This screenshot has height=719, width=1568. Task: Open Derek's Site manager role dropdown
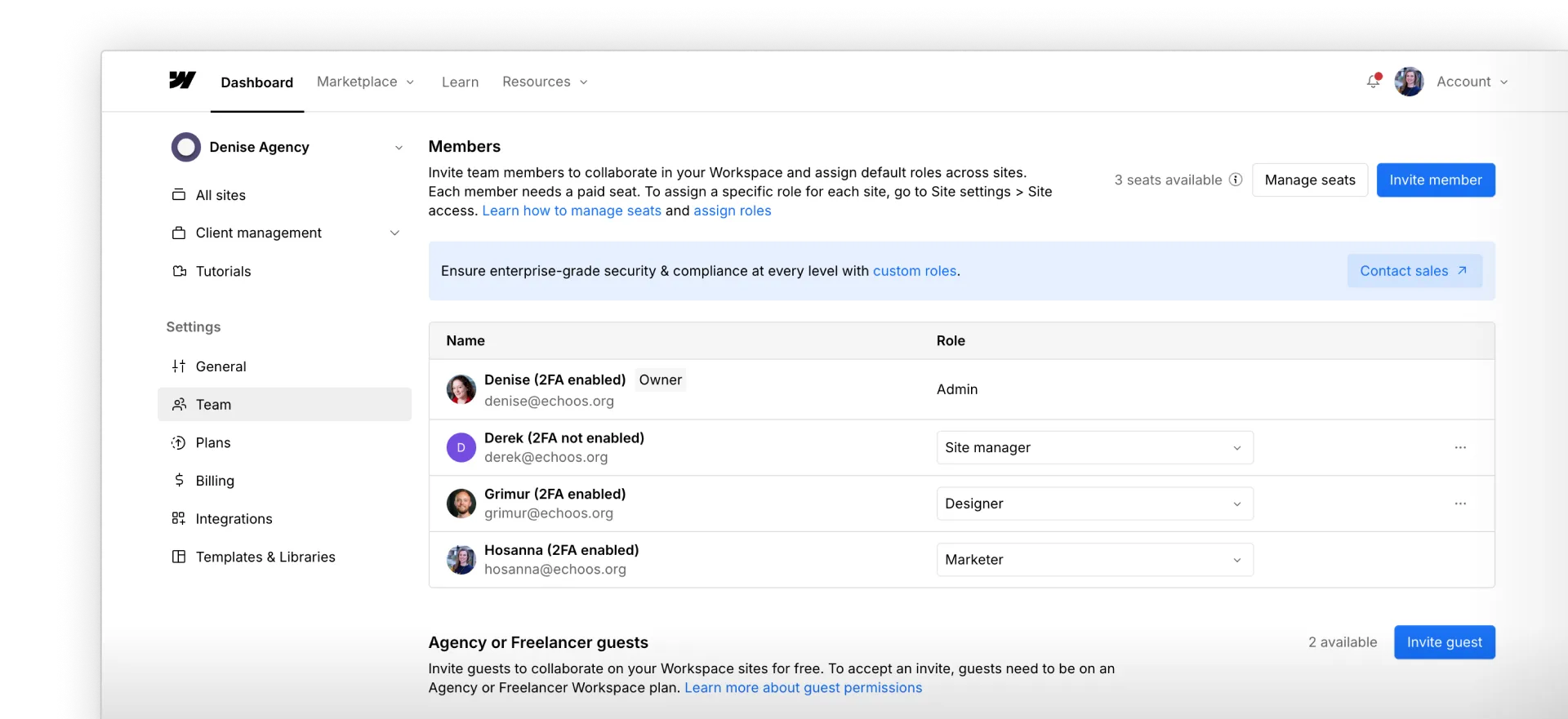click(x=1094, y=447)
